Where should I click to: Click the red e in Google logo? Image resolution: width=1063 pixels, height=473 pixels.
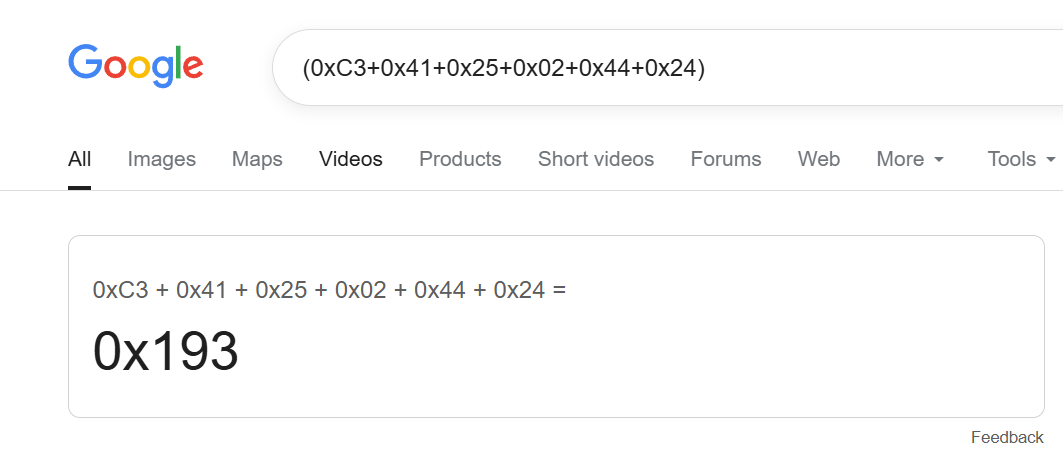coord(193,68)
